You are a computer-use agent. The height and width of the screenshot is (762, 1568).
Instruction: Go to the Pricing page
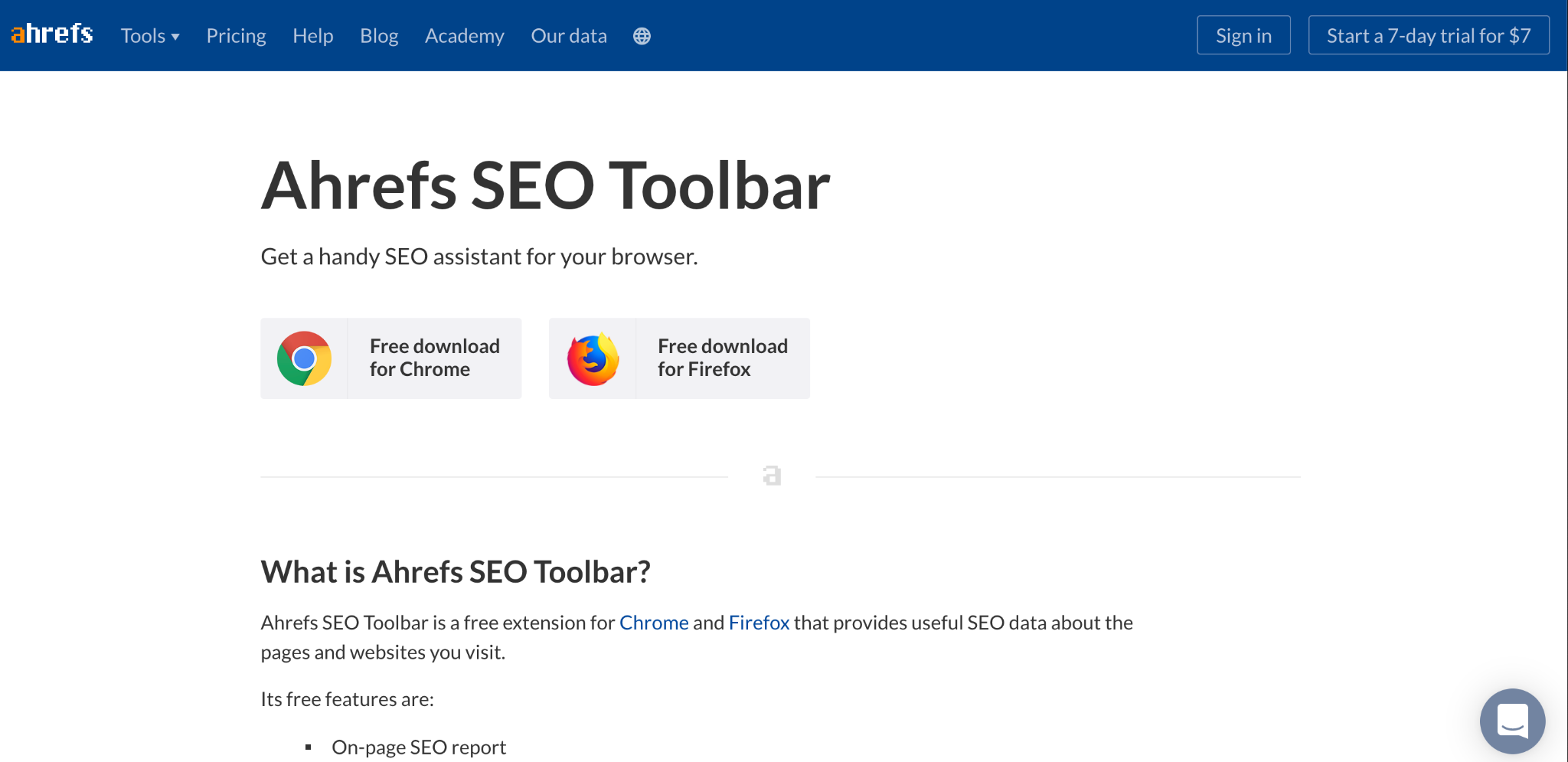coord(236,36)
